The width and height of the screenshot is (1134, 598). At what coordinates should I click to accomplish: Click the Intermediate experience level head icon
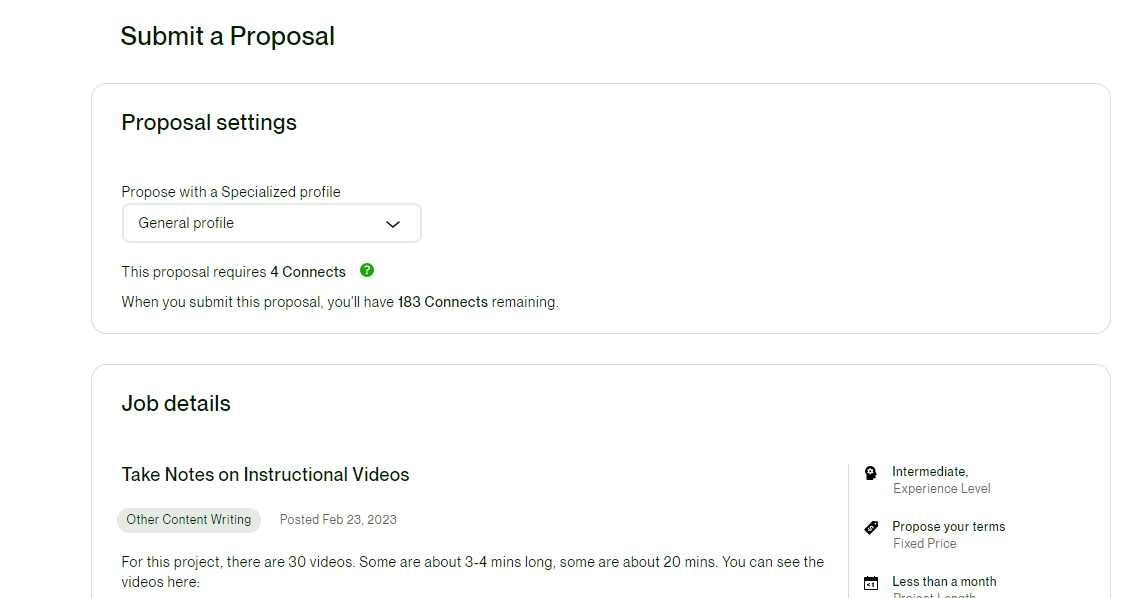coord(871,473)
